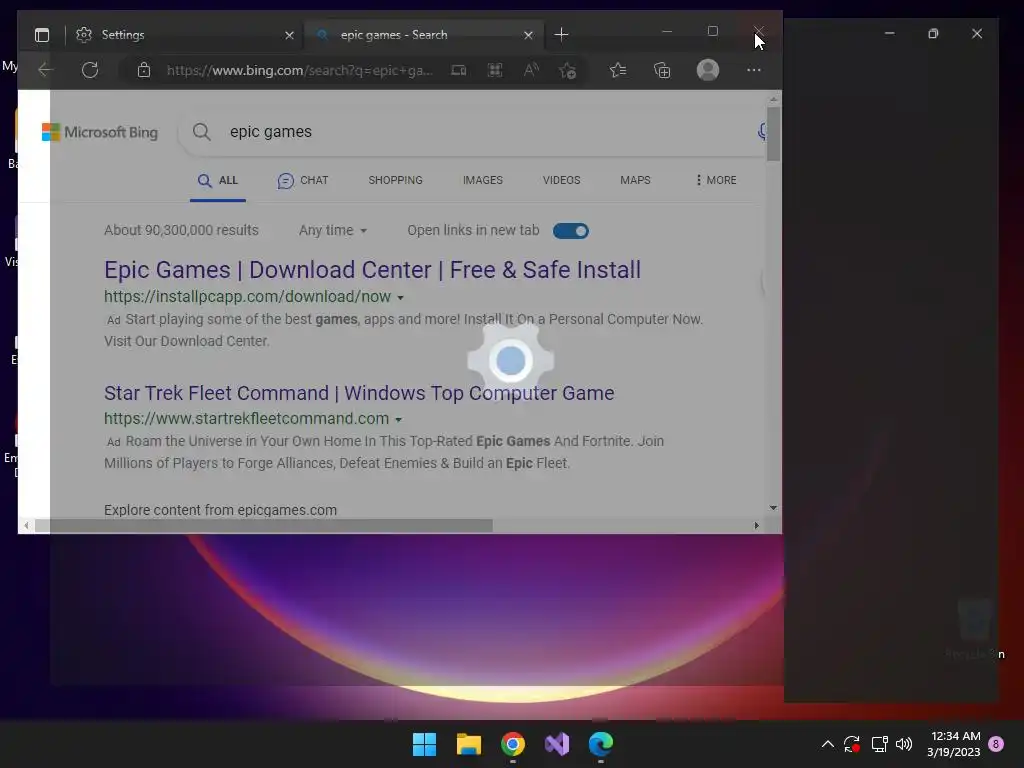Start voice search with microphone icon

click(761, 132)
